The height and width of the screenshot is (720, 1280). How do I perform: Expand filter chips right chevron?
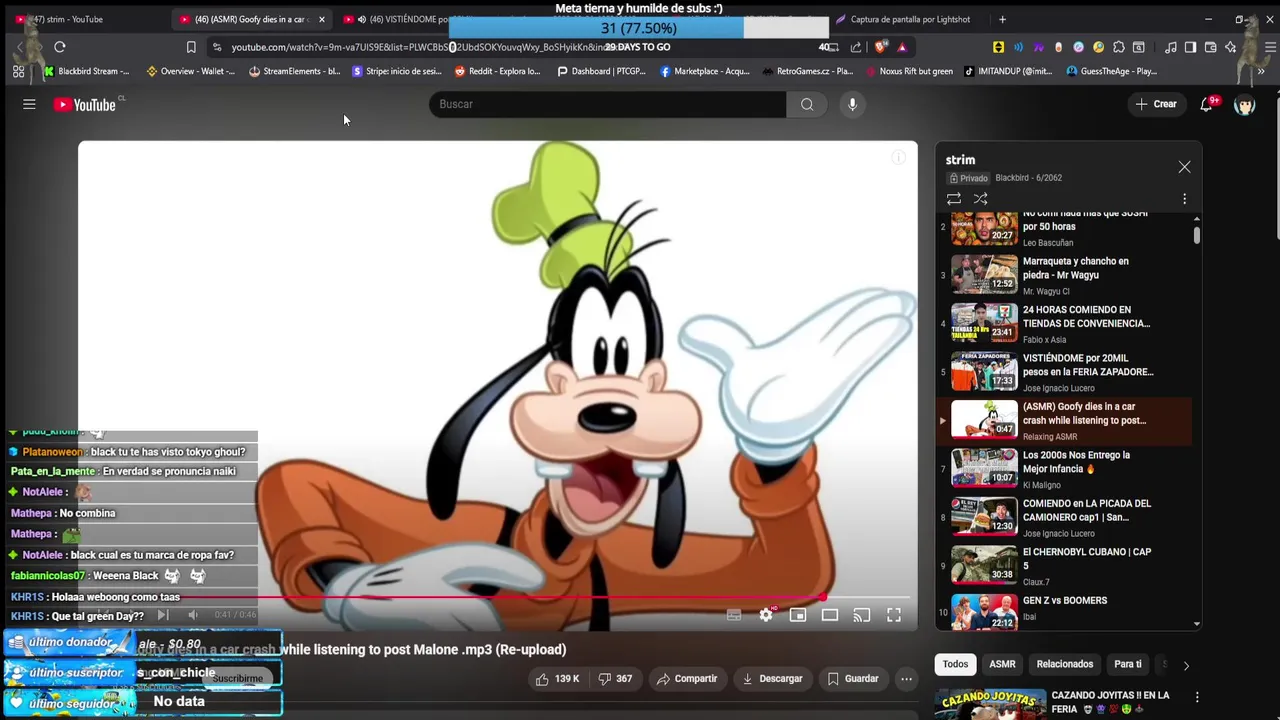(x=1186, y=665)
